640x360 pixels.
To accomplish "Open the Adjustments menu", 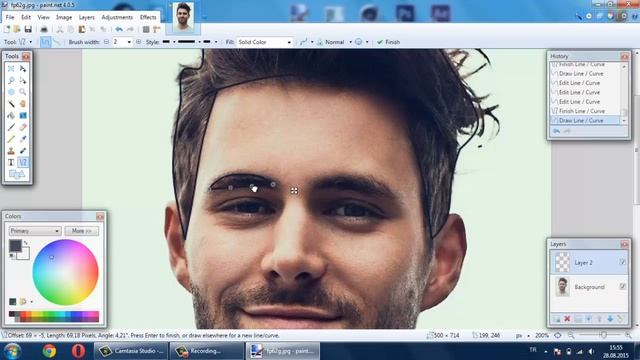I will [x=117, y=17].
